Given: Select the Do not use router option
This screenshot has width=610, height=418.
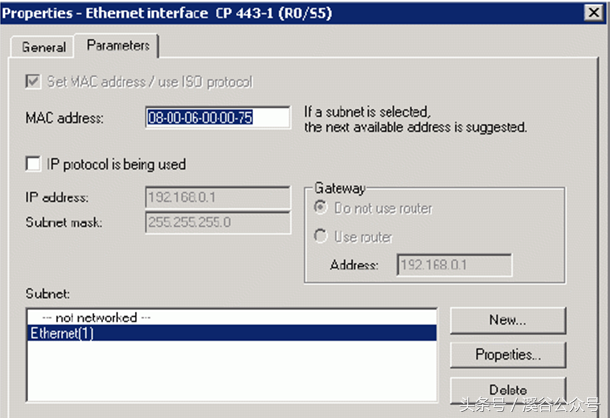Looking at the screenshot, I should [x=322, y=208].
